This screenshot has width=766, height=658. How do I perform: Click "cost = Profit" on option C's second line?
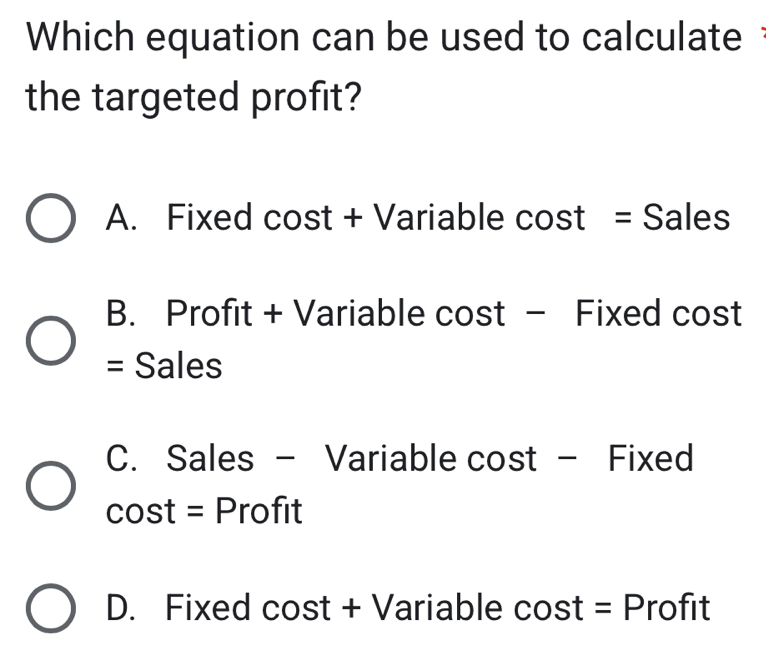pyautogui.click(x=204, y=512)
